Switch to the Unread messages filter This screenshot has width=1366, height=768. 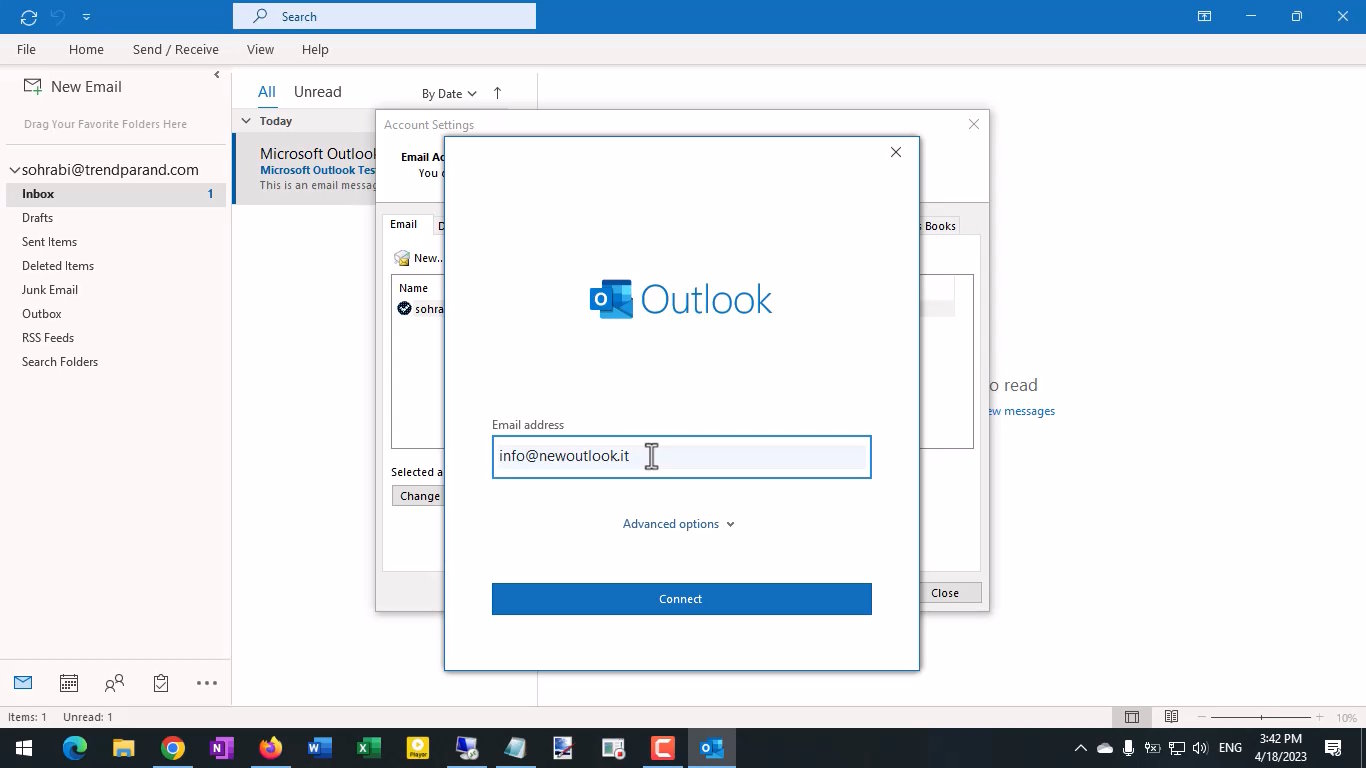pyautogui.click(x=317, y=92)
